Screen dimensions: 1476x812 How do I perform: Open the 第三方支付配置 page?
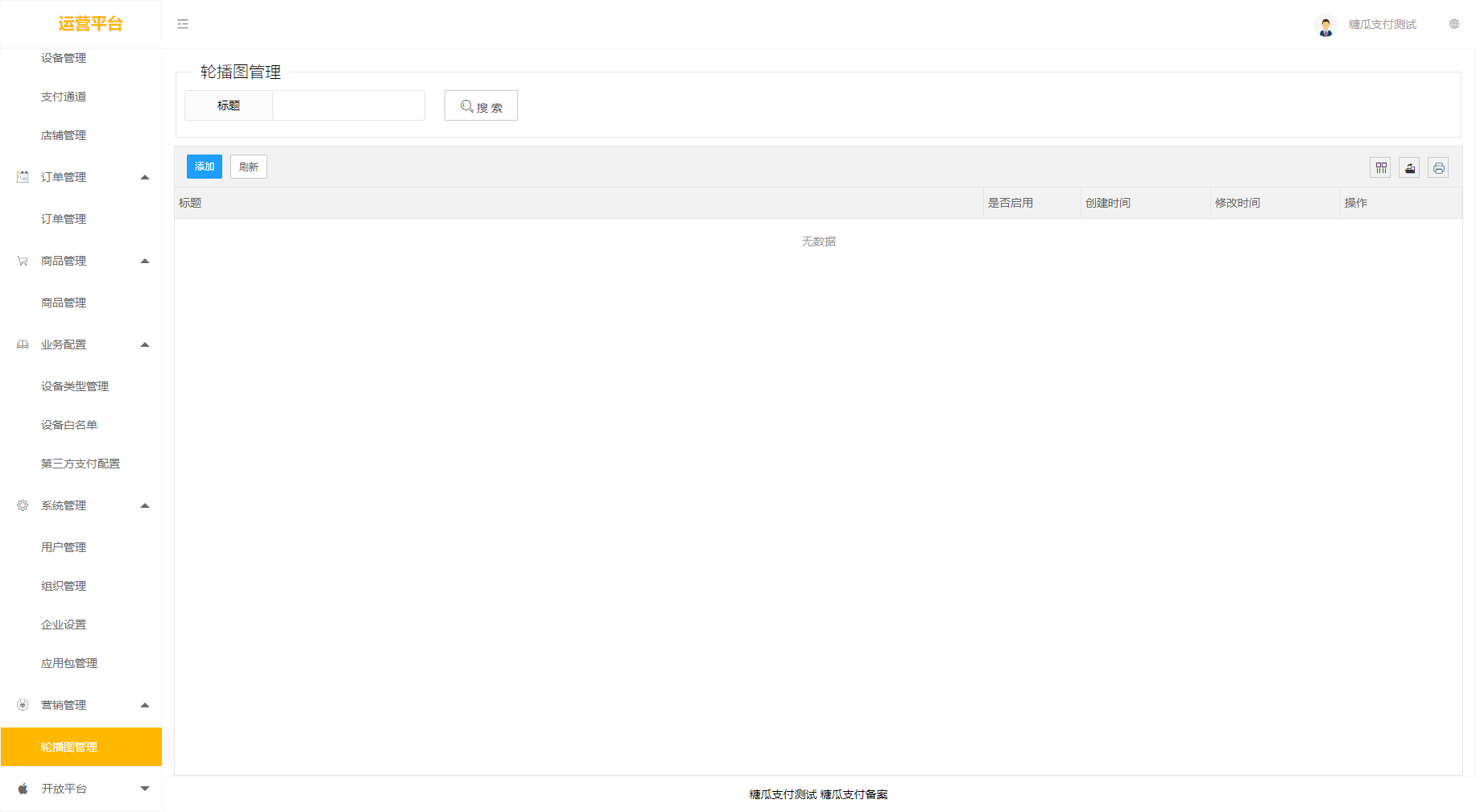[81, 464]
